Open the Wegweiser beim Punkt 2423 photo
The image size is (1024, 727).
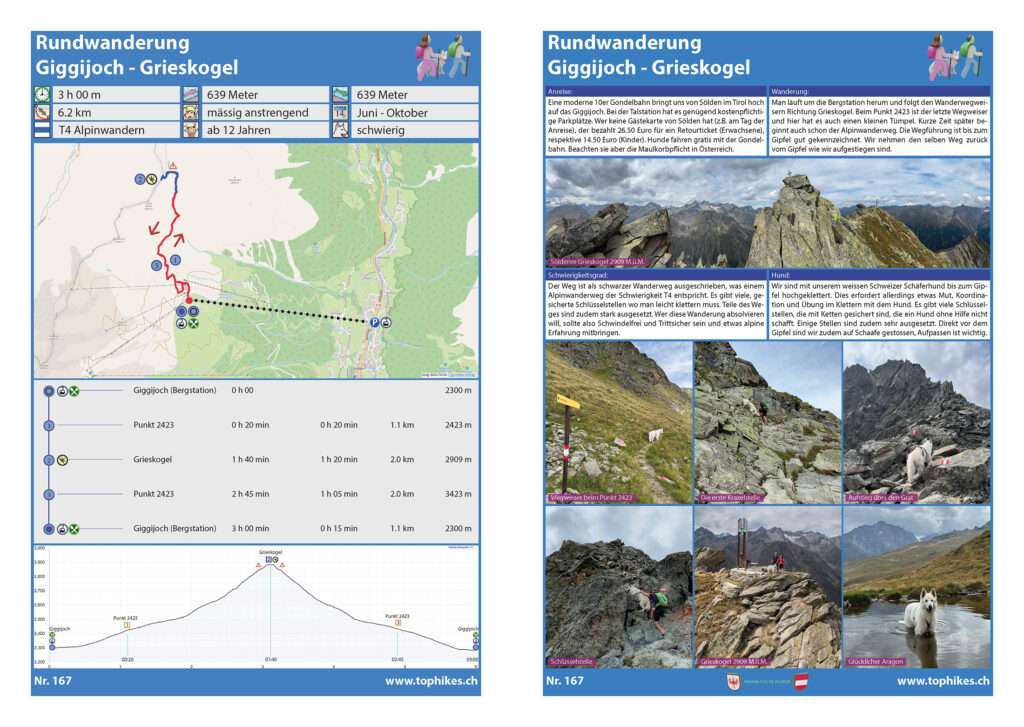click(618, 422)
